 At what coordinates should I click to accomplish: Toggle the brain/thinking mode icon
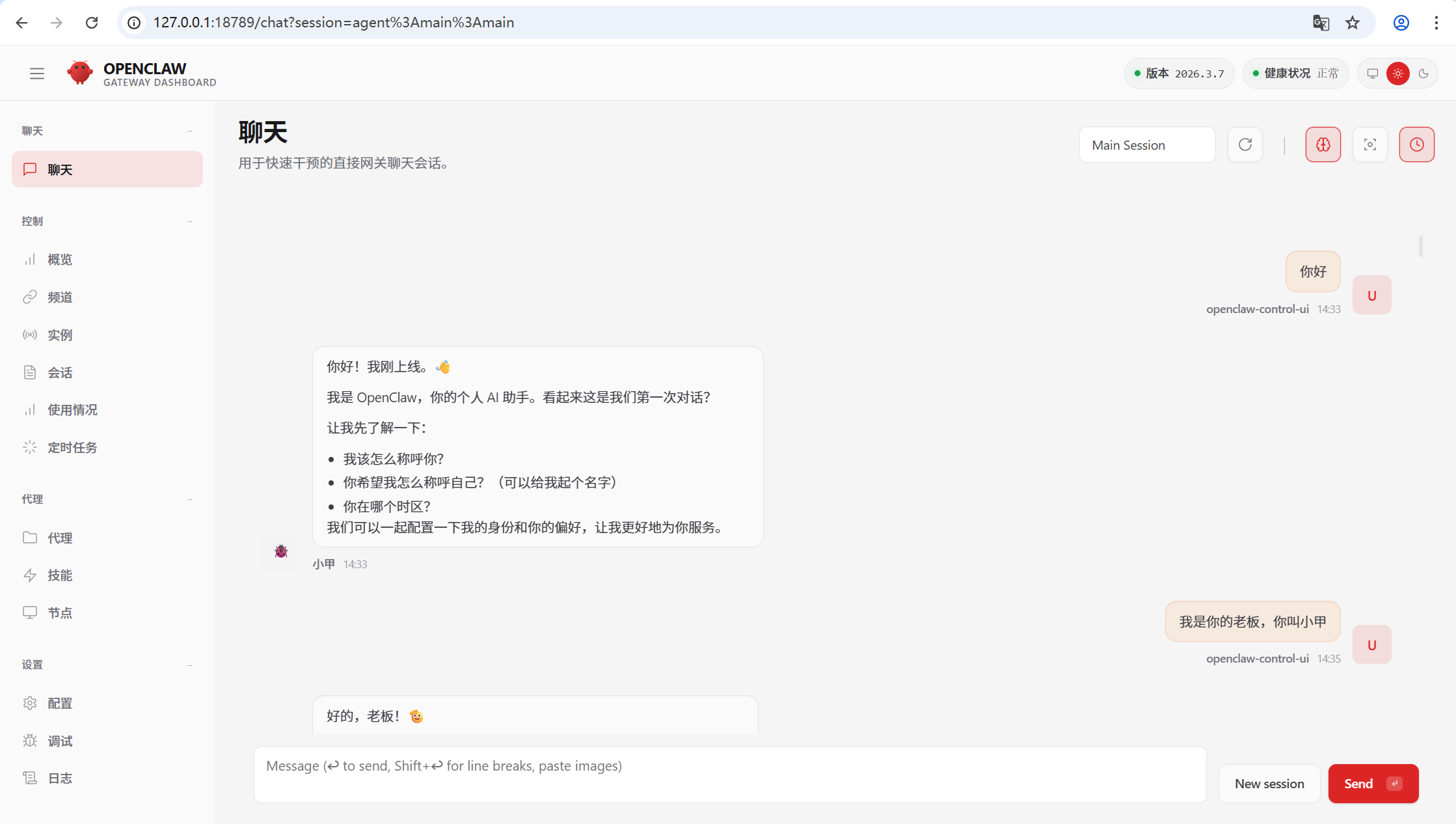point(1323,144)
